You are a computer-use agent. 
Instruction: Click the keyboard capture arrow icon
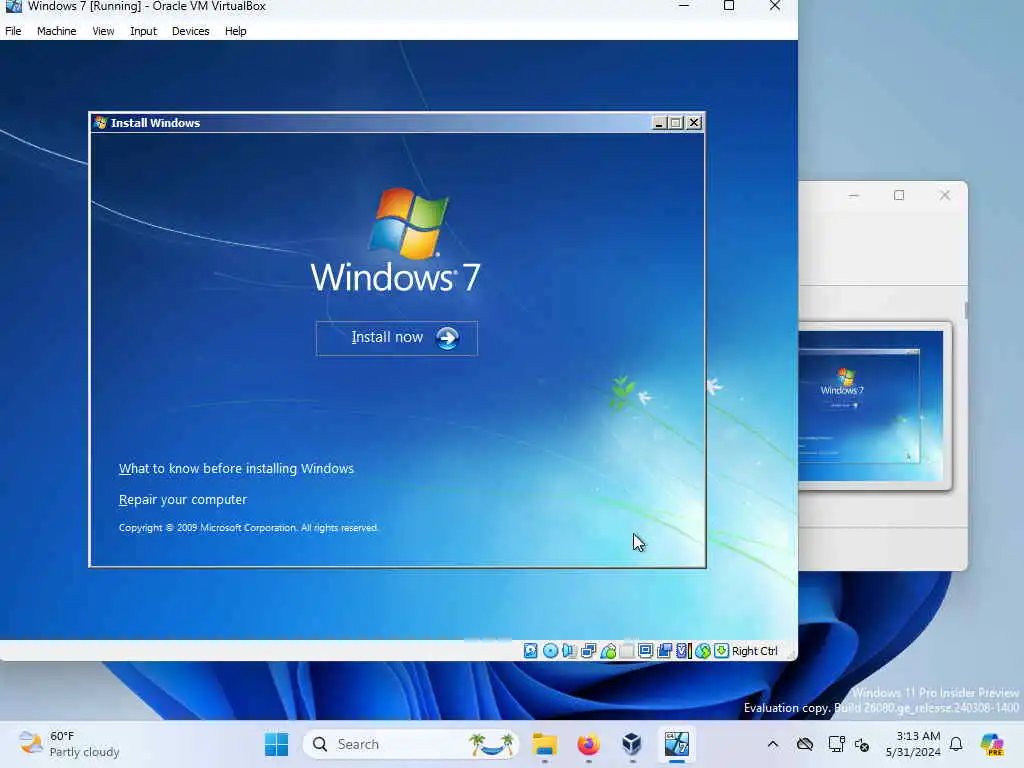coord(721,650)
